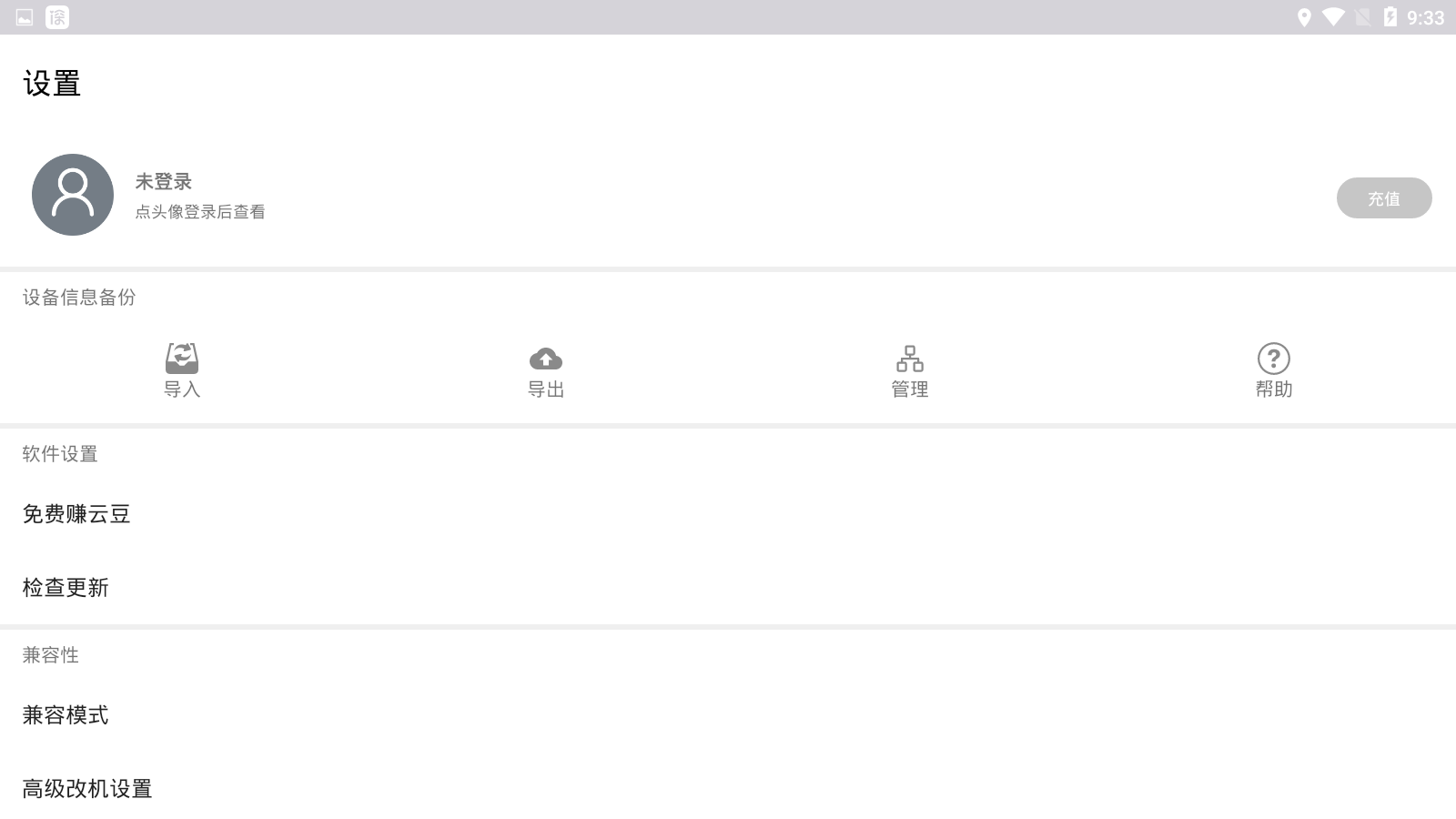Open 兼容模式 setting
The image size is (1456, 819).
[x=728, y=715]
